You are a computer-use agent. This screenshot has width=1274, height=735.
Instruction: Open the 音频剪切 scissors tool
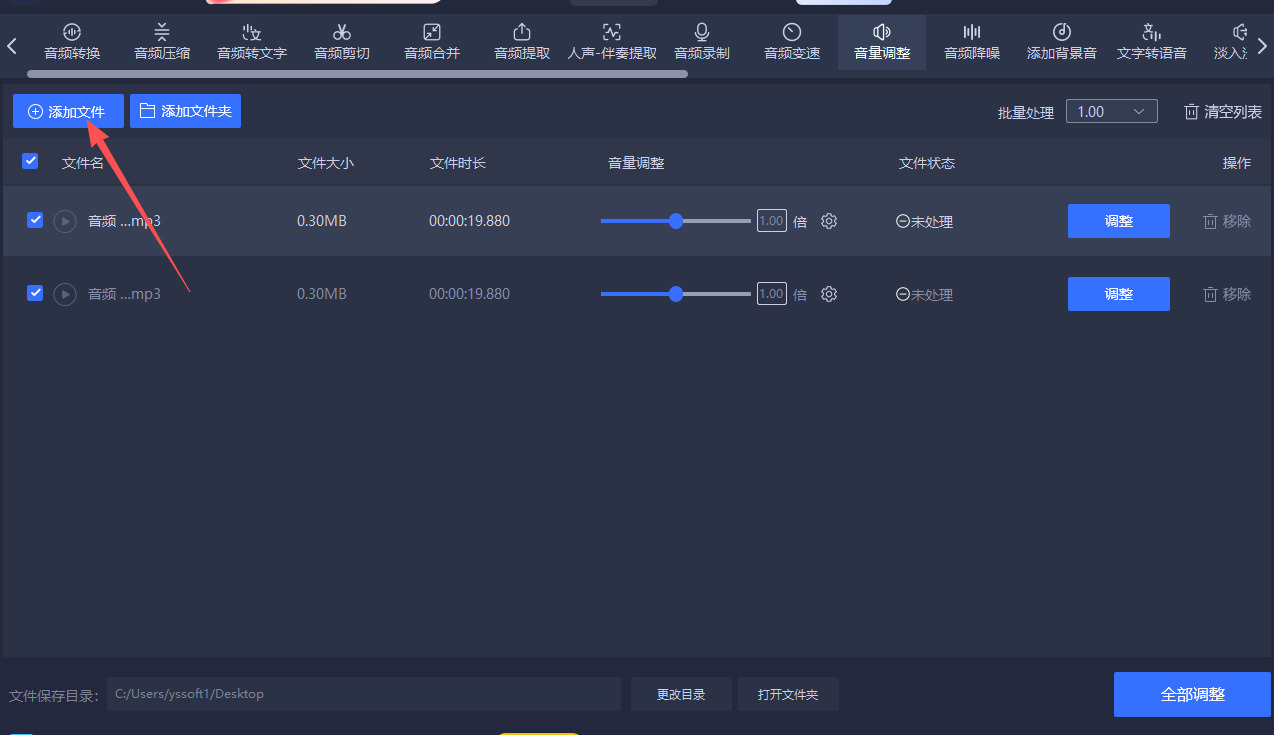coord(342,42)
